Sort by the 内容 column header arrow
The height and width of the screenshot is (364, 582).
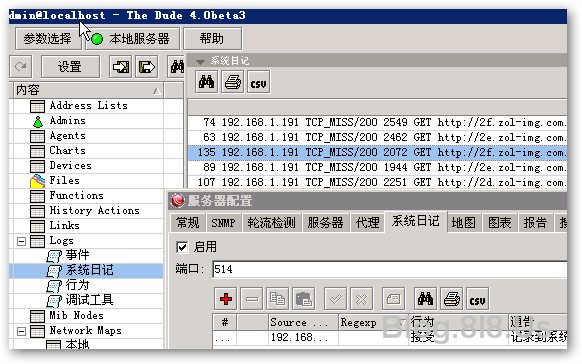[157, 91]
